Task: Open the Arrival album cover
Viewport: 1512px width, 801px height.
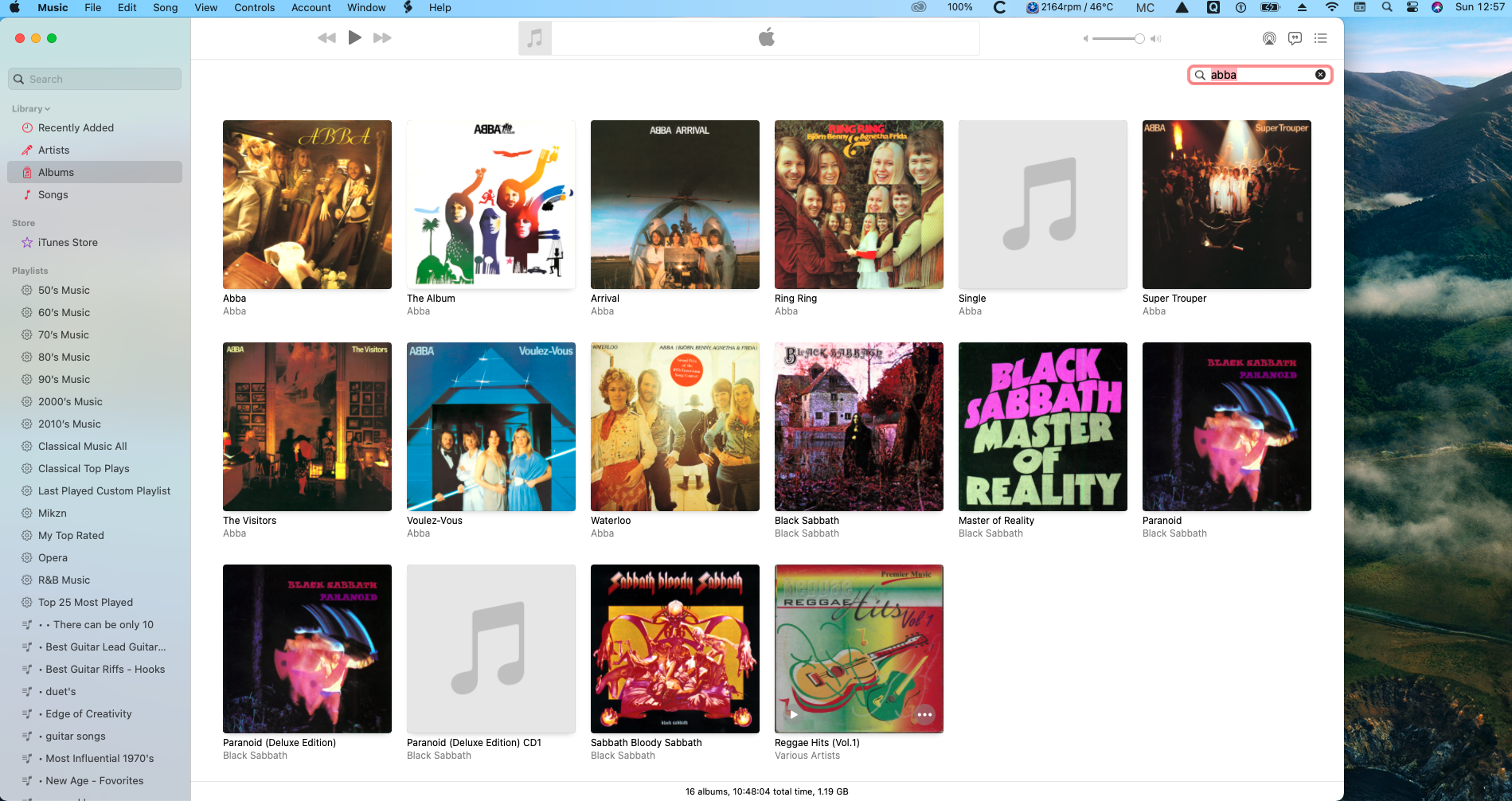Action: pos(675,205)
